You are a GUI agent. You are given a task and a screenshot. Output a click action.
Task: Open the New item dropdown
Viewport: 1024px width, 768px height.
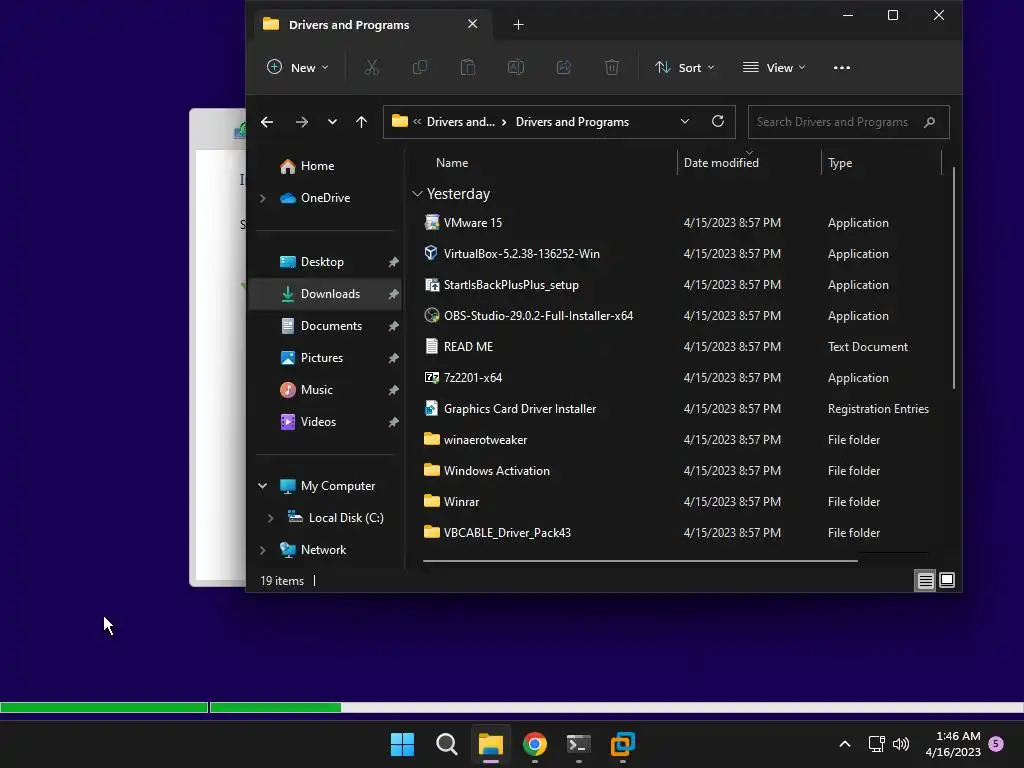click(298, 67)
